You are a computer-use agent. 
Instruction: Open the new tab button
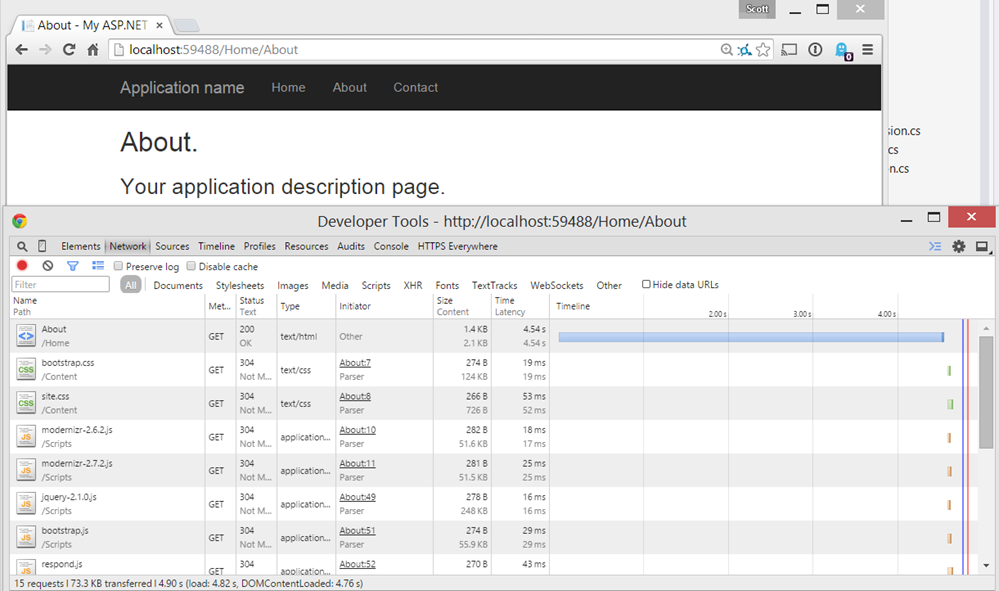[186, 25]
